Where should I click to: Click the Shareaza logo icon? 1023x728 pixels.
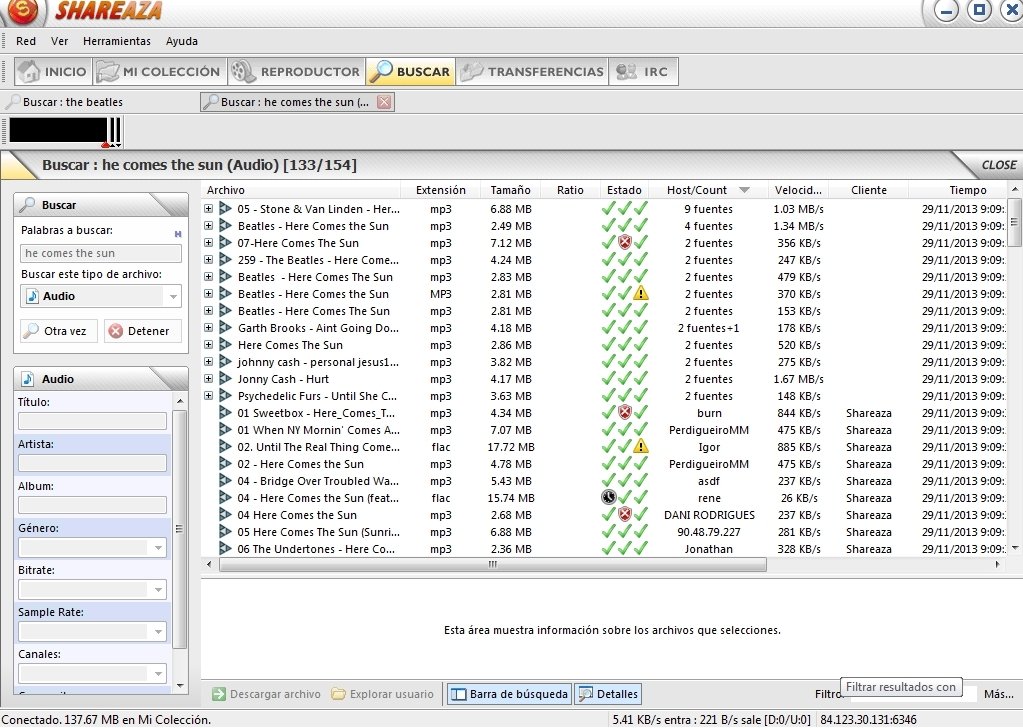click(x=23, y=10)
